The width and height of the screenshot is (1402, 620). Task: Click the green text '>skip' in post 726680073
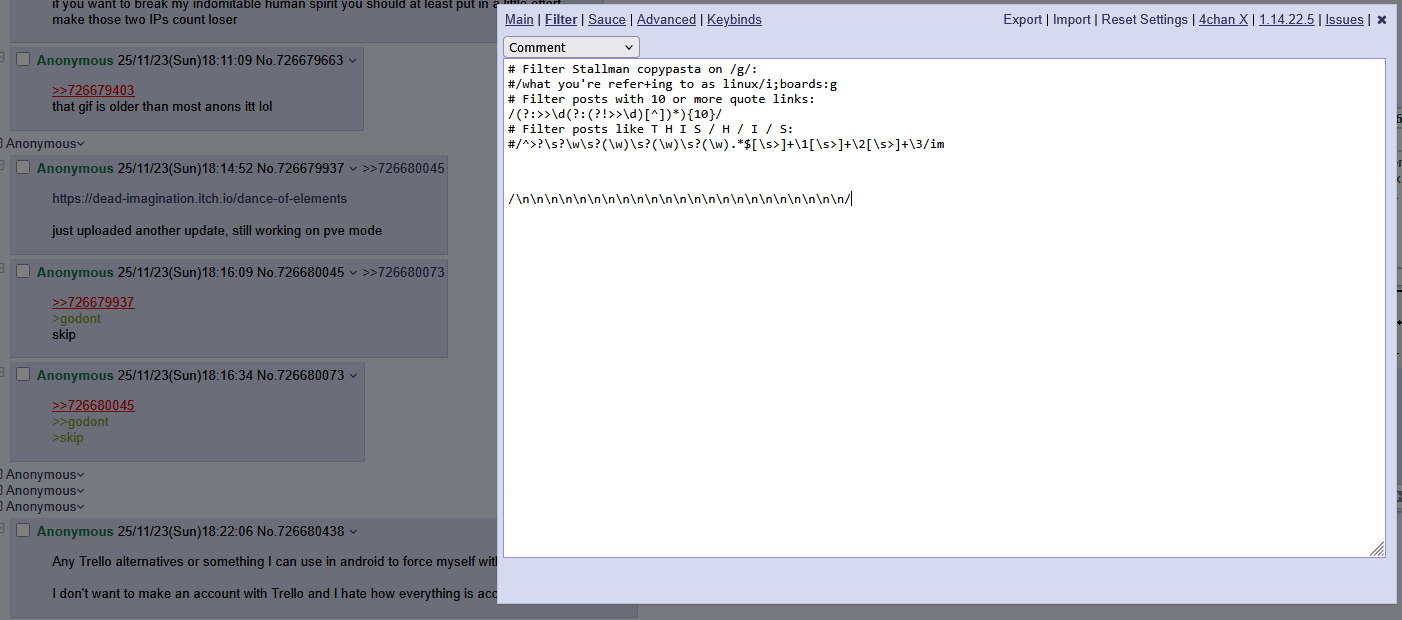68,437
